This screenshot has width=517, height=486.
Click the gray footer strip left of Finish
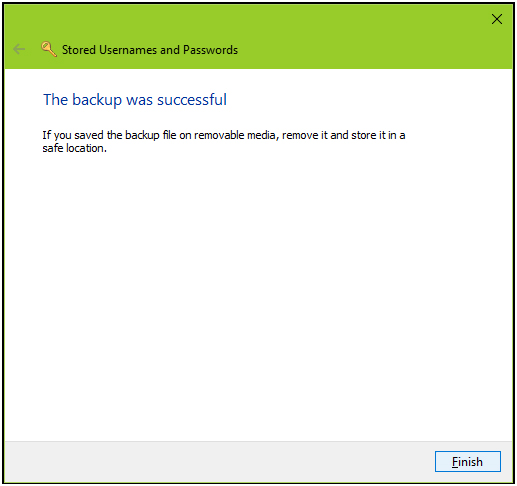tap(217, 462)
